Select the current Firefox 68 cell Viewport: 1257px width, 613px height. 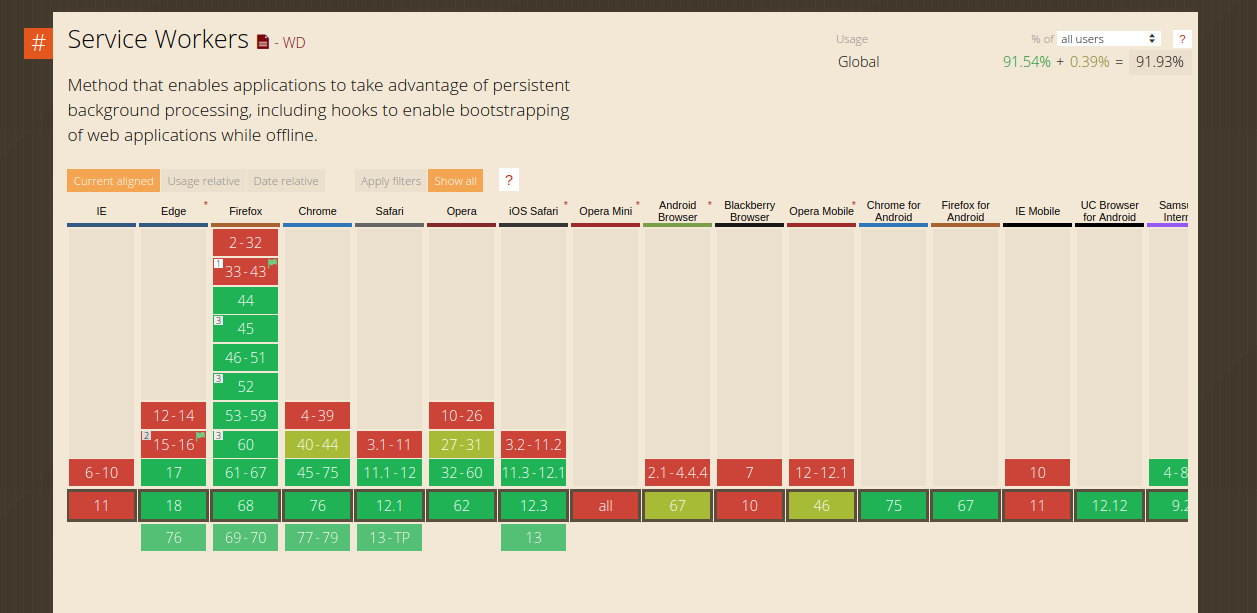(x=245, y=505)
